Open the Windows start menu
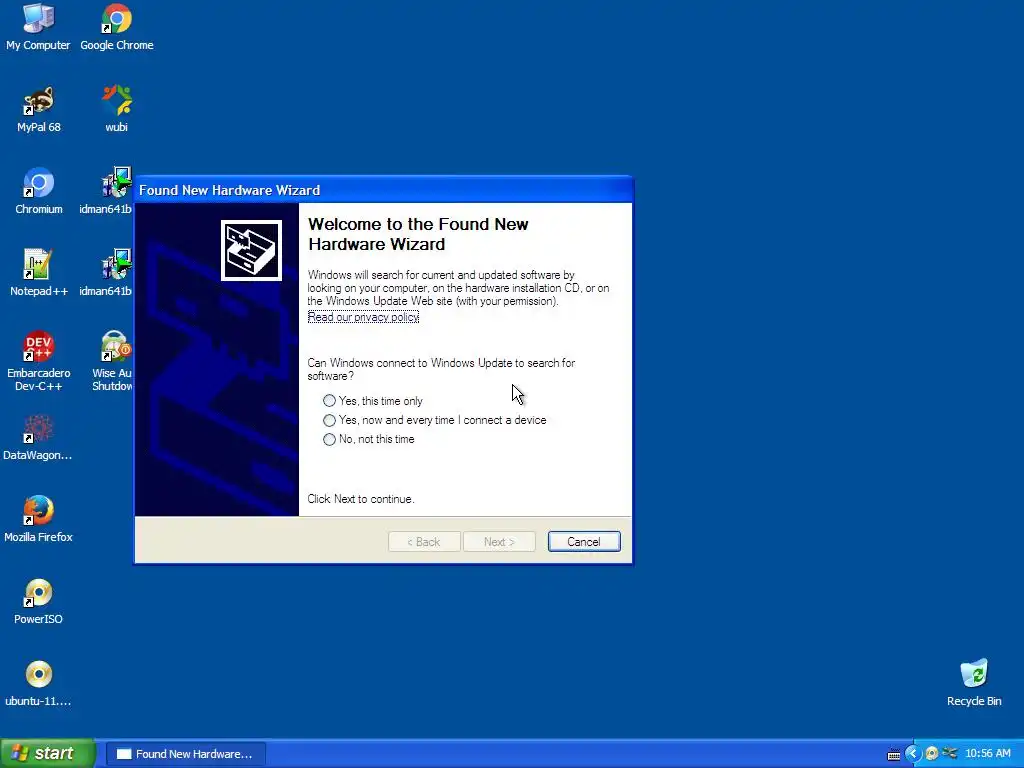This screenshot has width=1024, height=768. click(x=47, y=754)
